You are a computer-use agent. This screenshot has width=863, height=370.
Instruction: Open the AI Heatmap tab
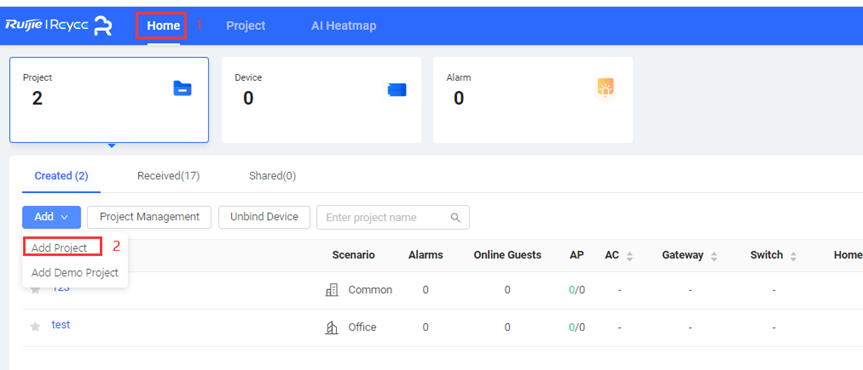coord(344,26)
